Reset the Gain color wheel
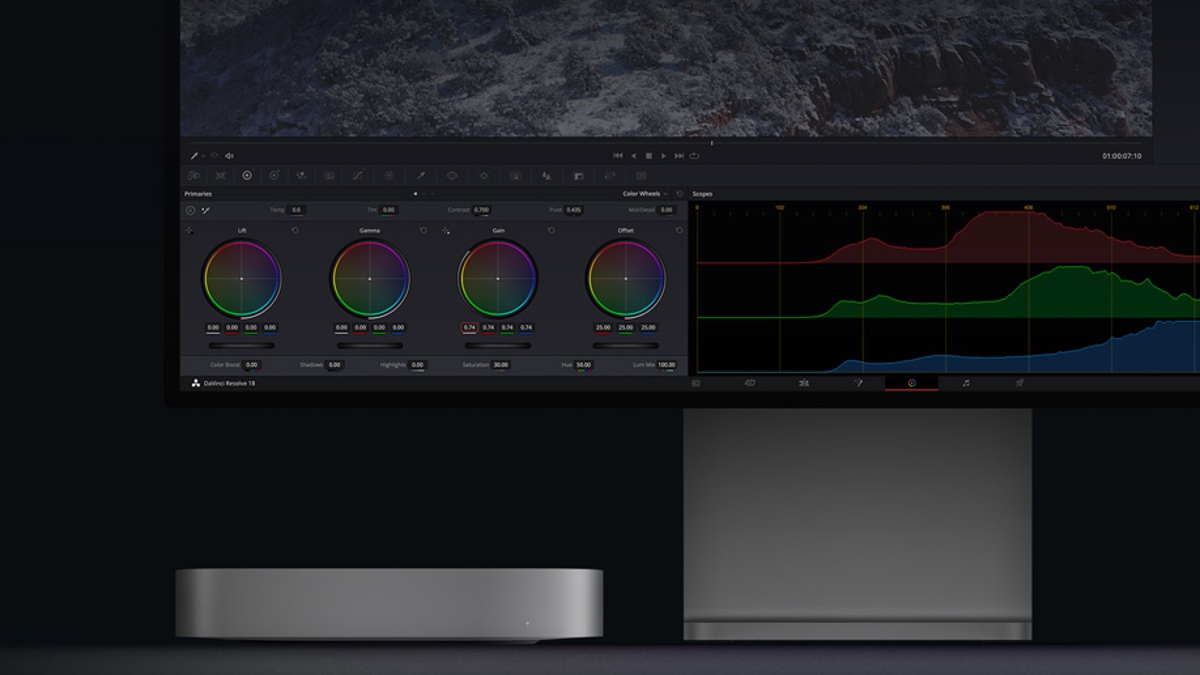The height and width of the screenshot is (675, 1200). (x=551, y=230)
